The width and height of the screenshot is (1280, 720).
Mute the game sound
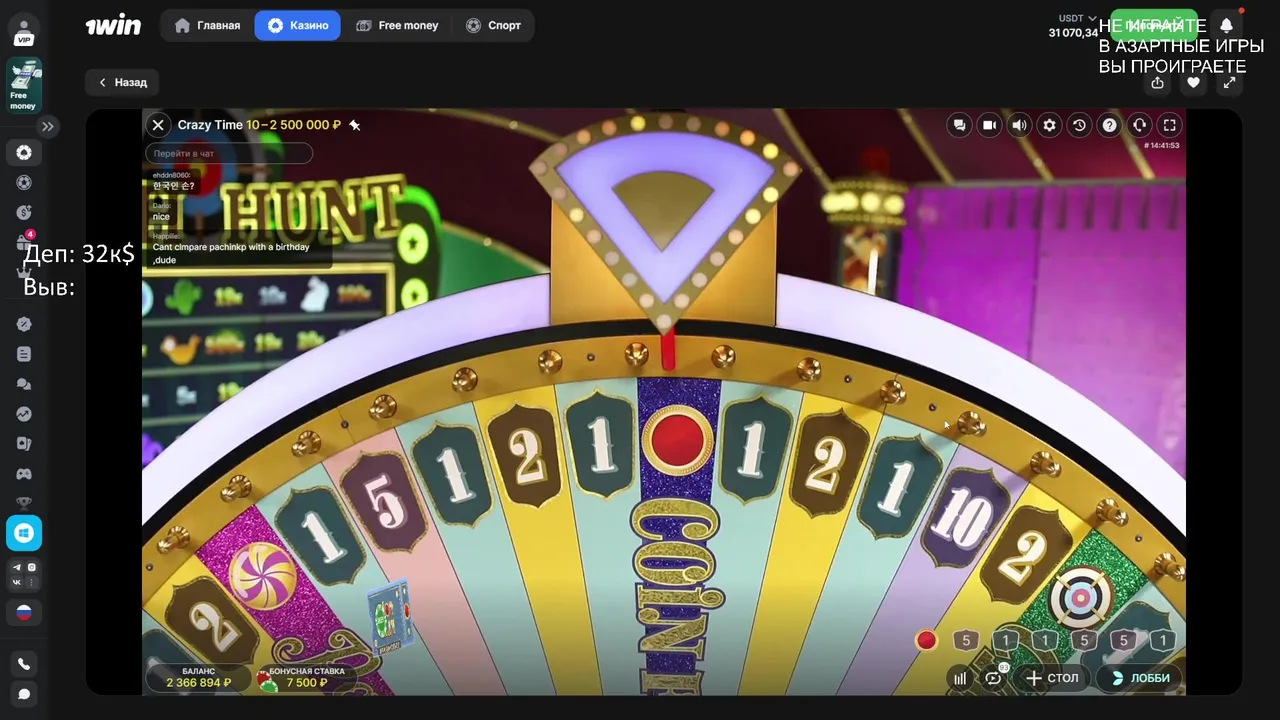pyautogui.click(x=1019, y=125)
